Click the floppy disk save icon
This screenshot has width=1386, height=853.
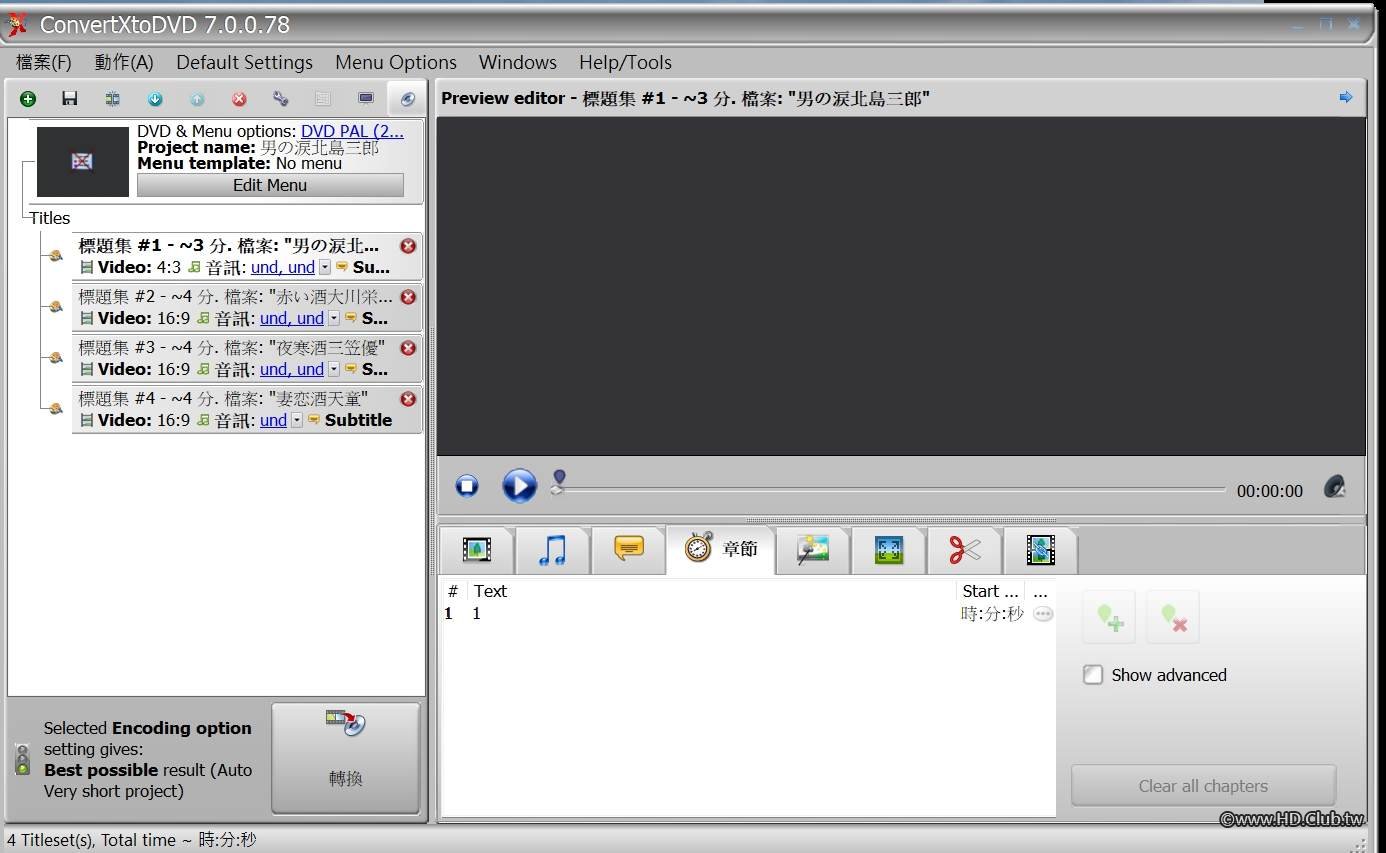70,99
